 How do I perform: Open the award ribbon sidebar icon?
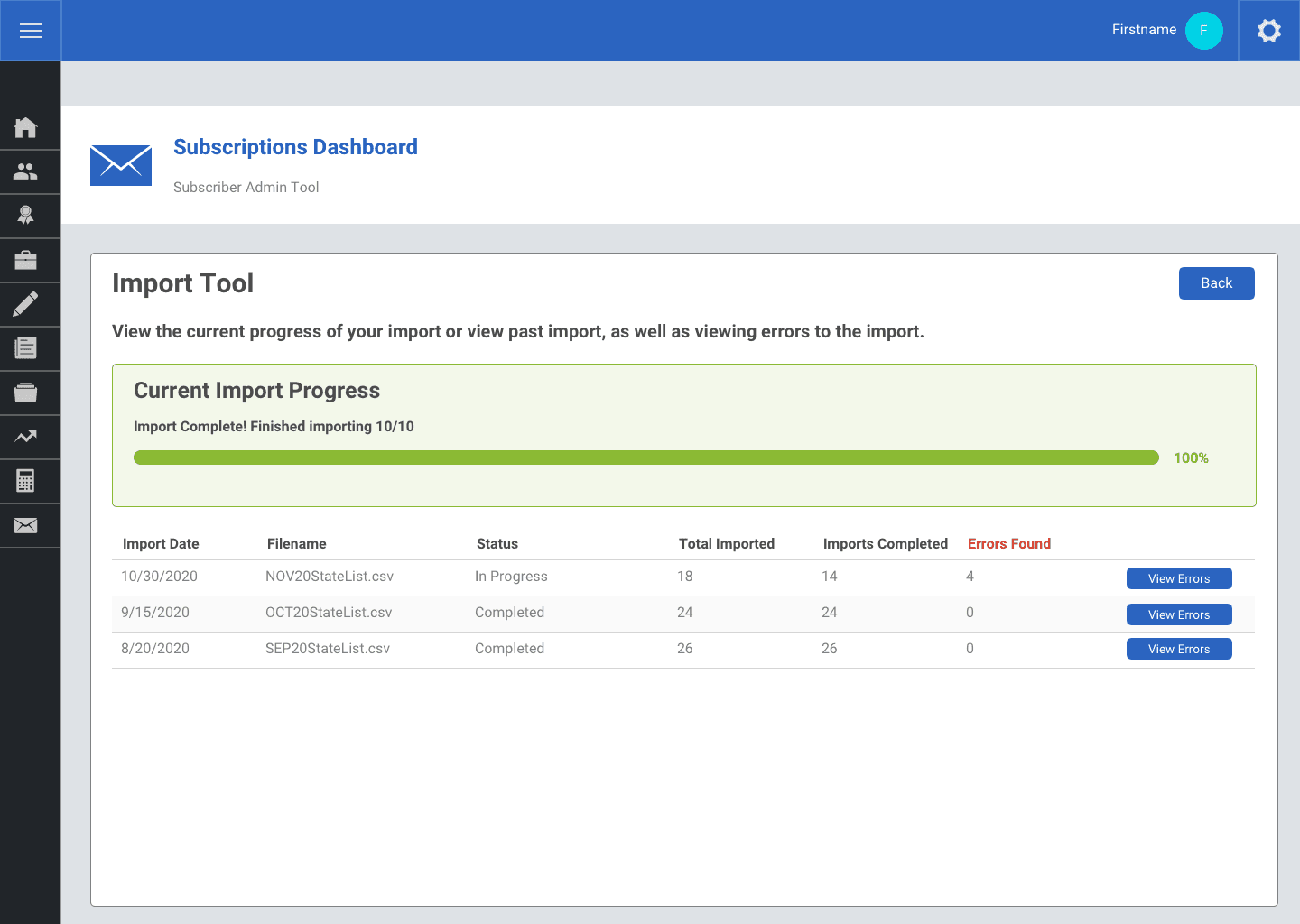[26, 216]
